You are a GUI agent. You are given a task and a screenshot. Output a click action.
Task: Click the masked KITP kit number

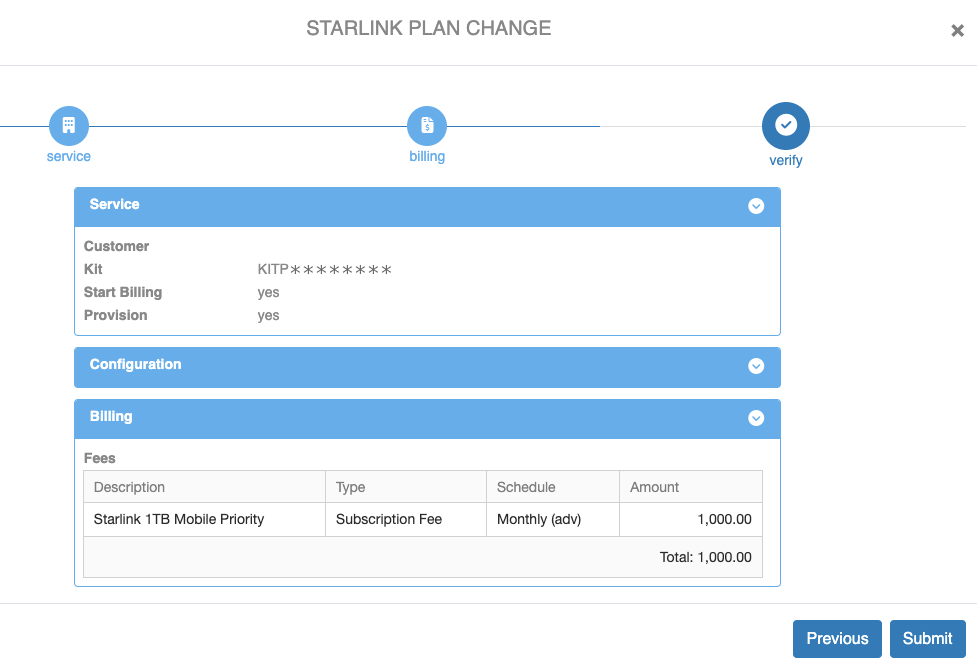click(324, 270)
